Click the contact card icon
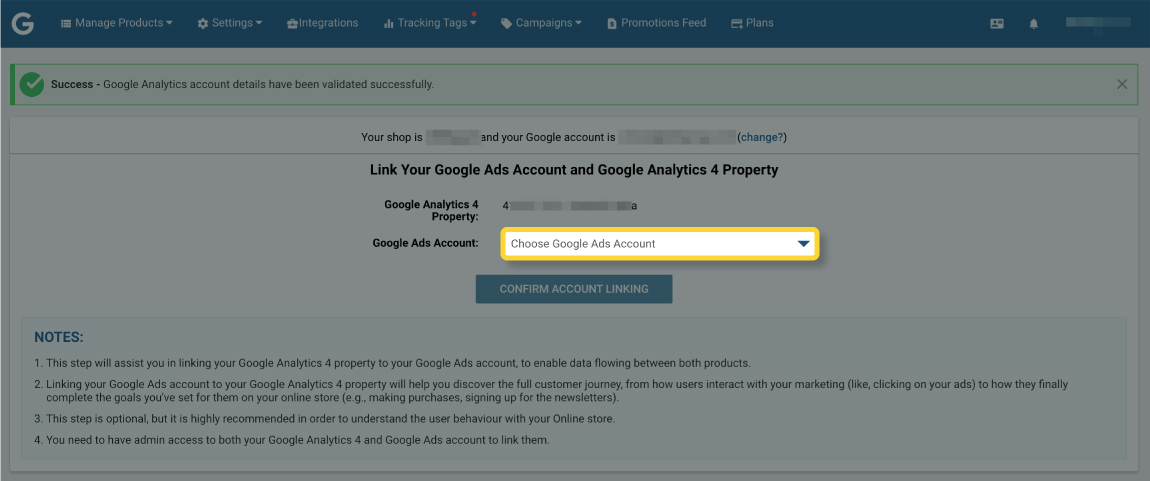 click(x=997, y=23)
